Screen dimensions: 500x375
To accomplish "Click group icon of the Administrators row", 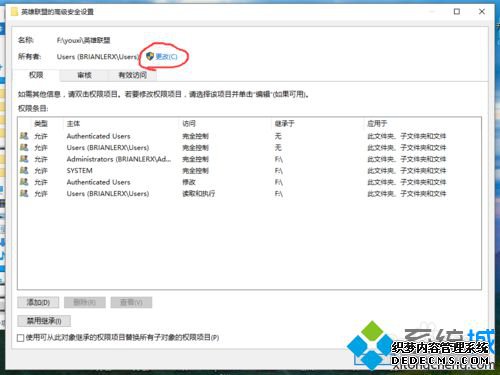I will [24, 159].
